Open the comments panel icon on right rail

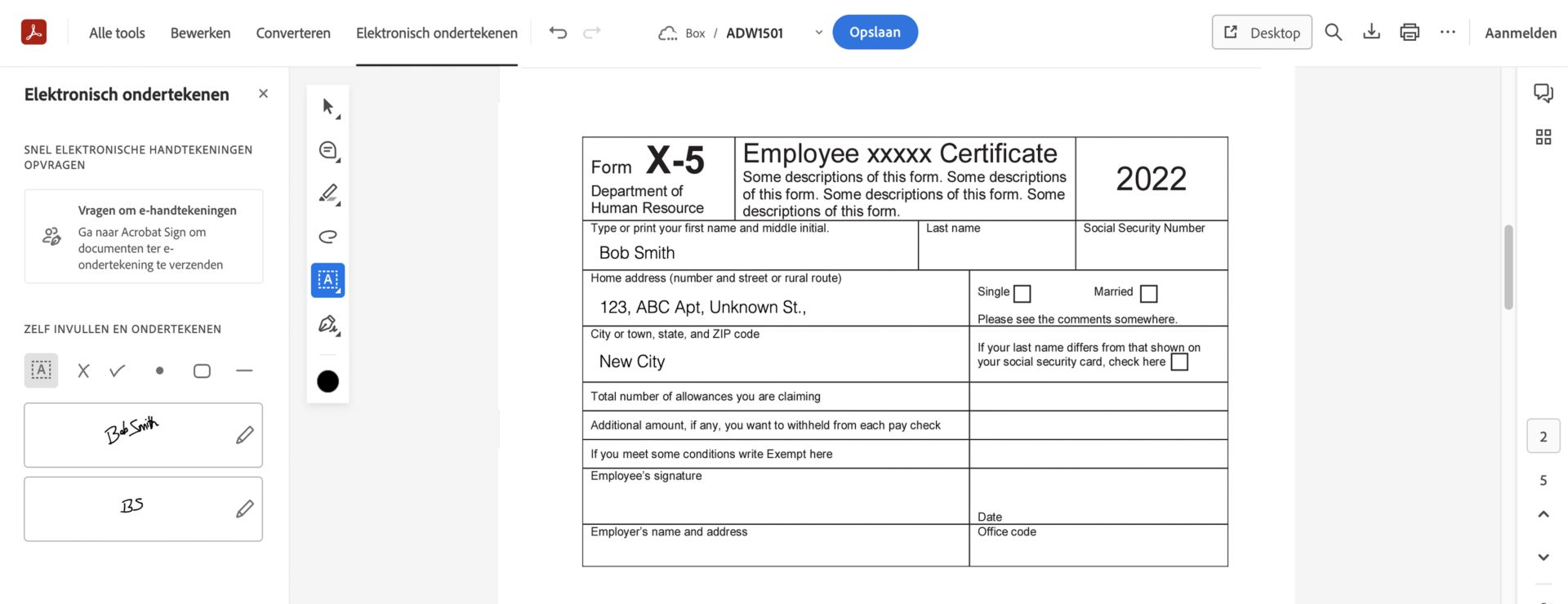1543,93
